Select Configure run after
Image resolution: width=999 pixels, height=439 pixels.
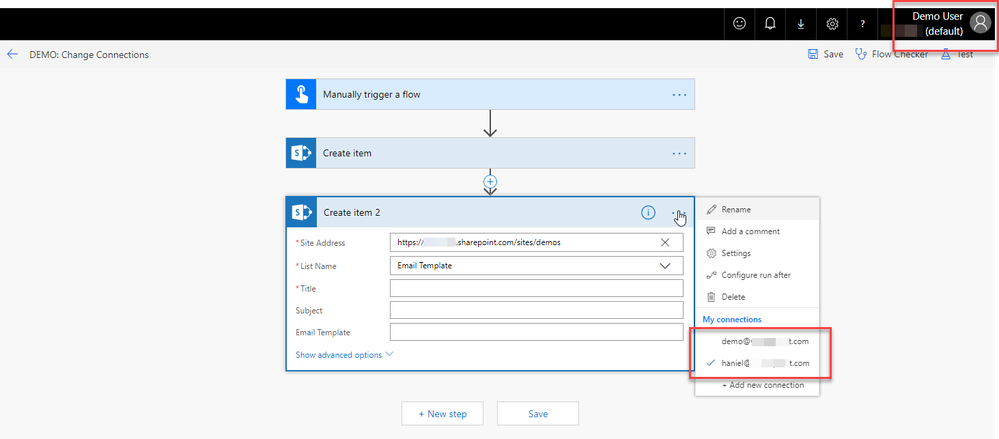pos(757,275)
